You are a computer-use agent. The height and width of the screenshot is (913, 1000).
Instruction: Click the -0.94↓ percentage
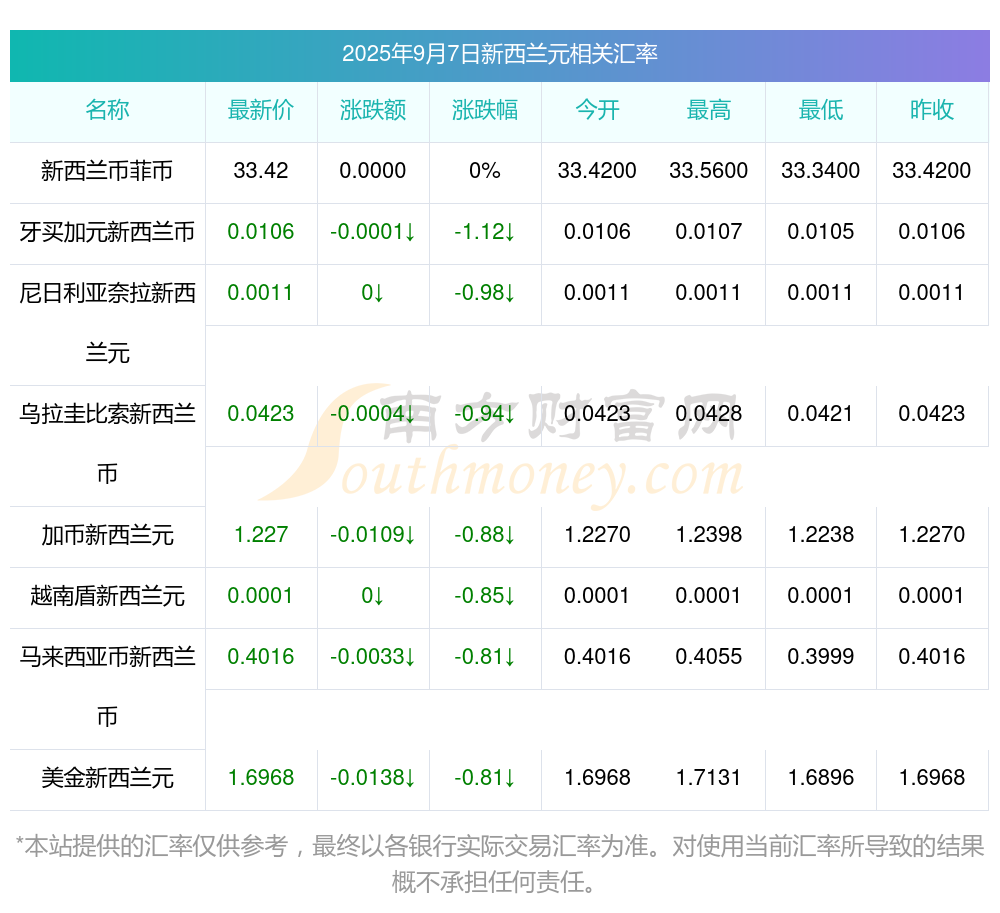pos(485,414)
